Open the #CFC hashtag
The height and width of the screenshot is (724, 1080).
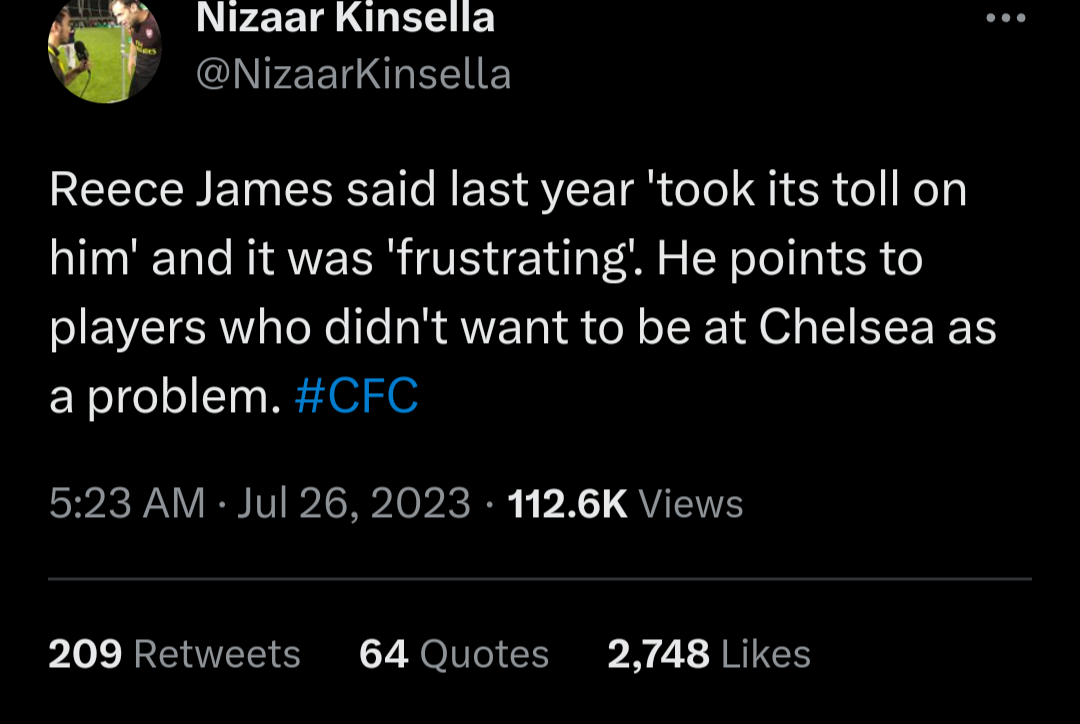point(357,396)
